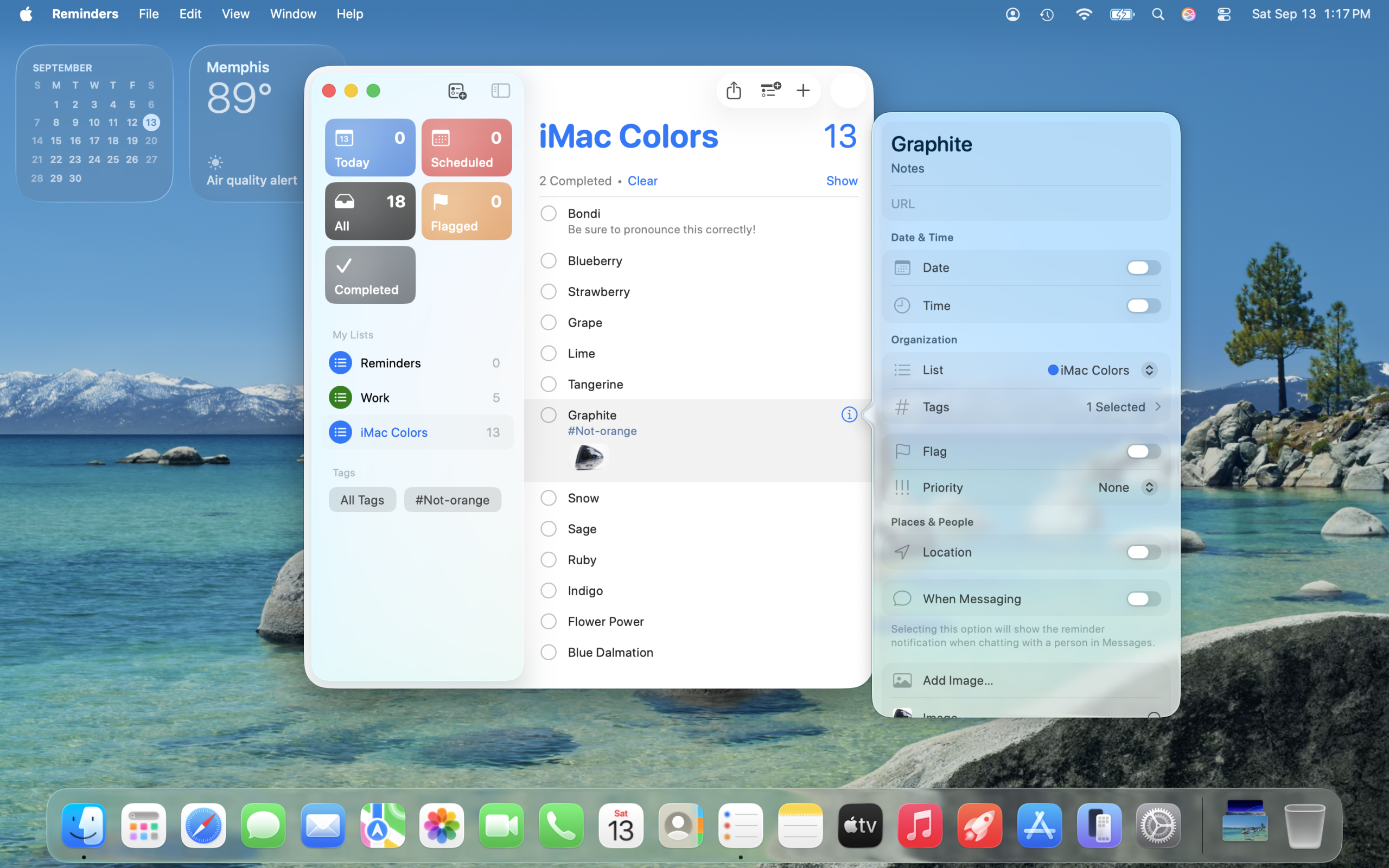The width and height of the screenshot is (1389, 868).
Task: Turn on the Flag switch
Action: click(1143, 451)
